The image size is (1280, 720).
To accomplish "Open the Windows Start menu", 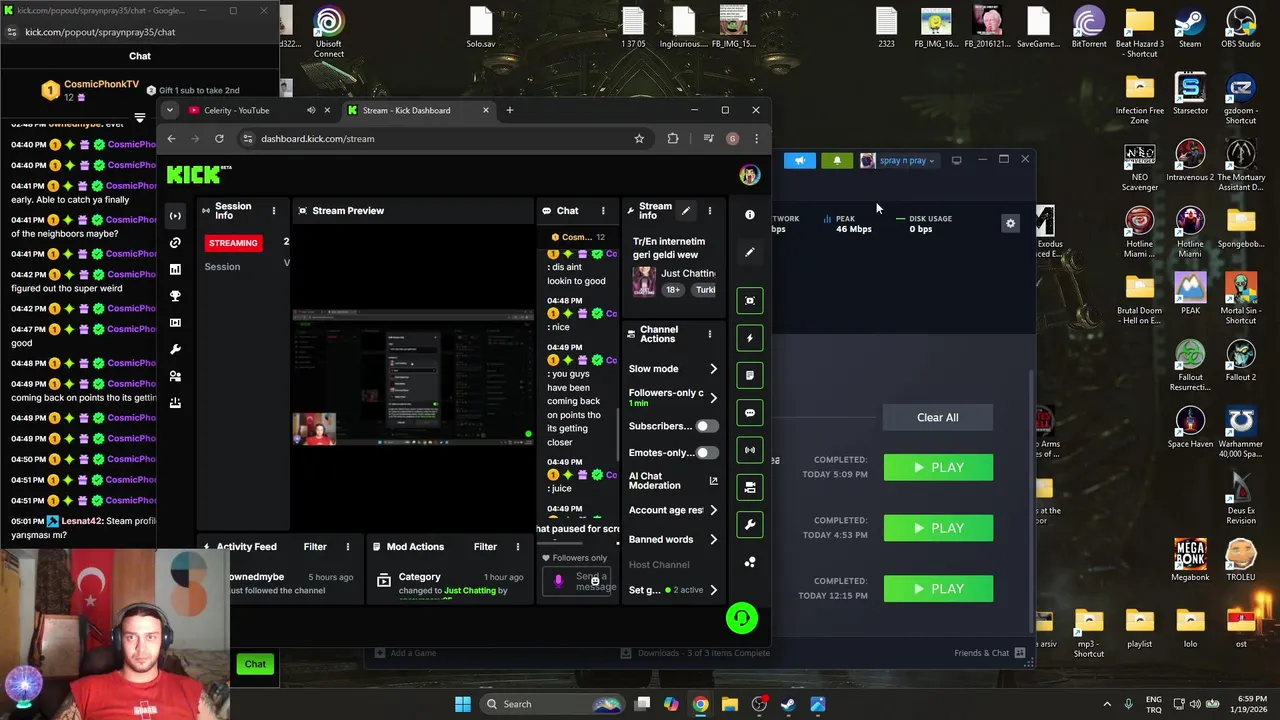I will (463, 704).
